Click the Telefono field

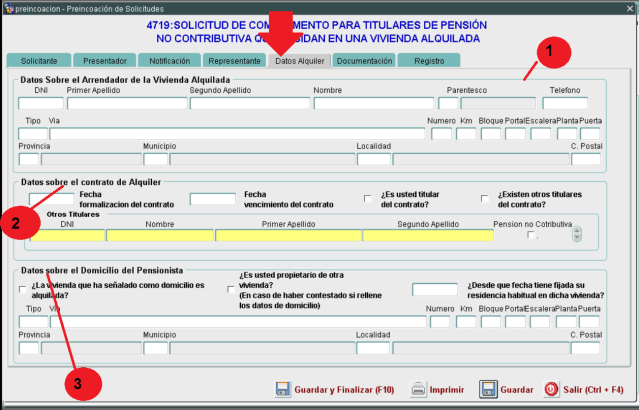tap(565, 103)
